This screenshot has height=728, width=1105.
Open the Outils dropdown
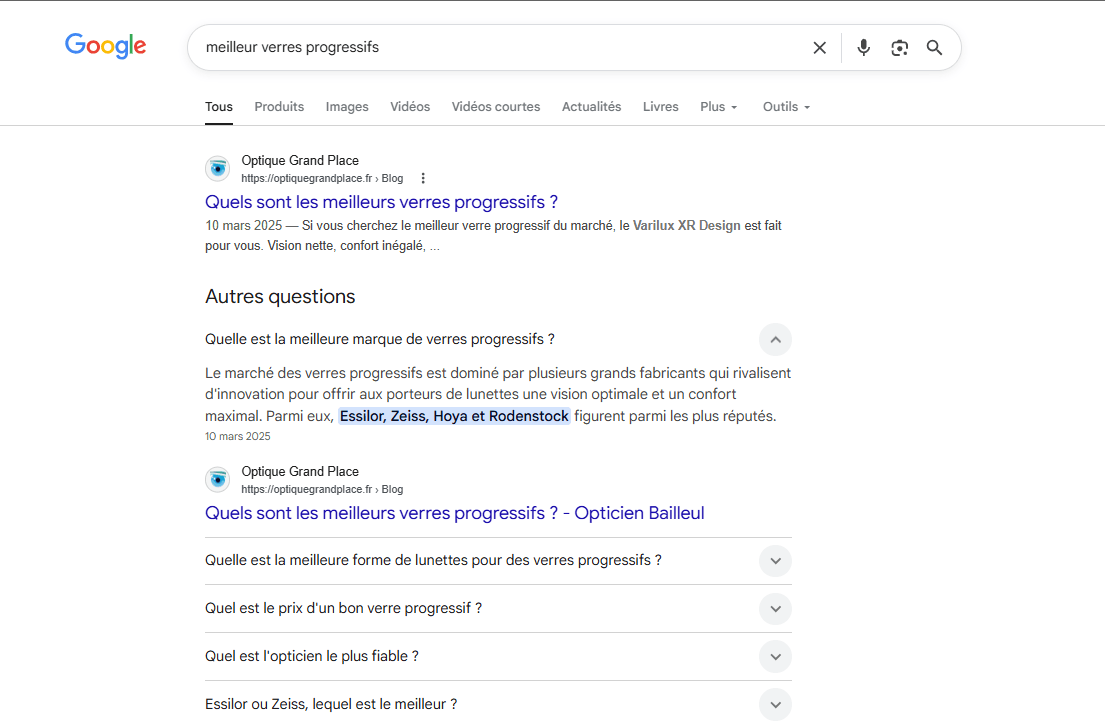pos(786,106)
